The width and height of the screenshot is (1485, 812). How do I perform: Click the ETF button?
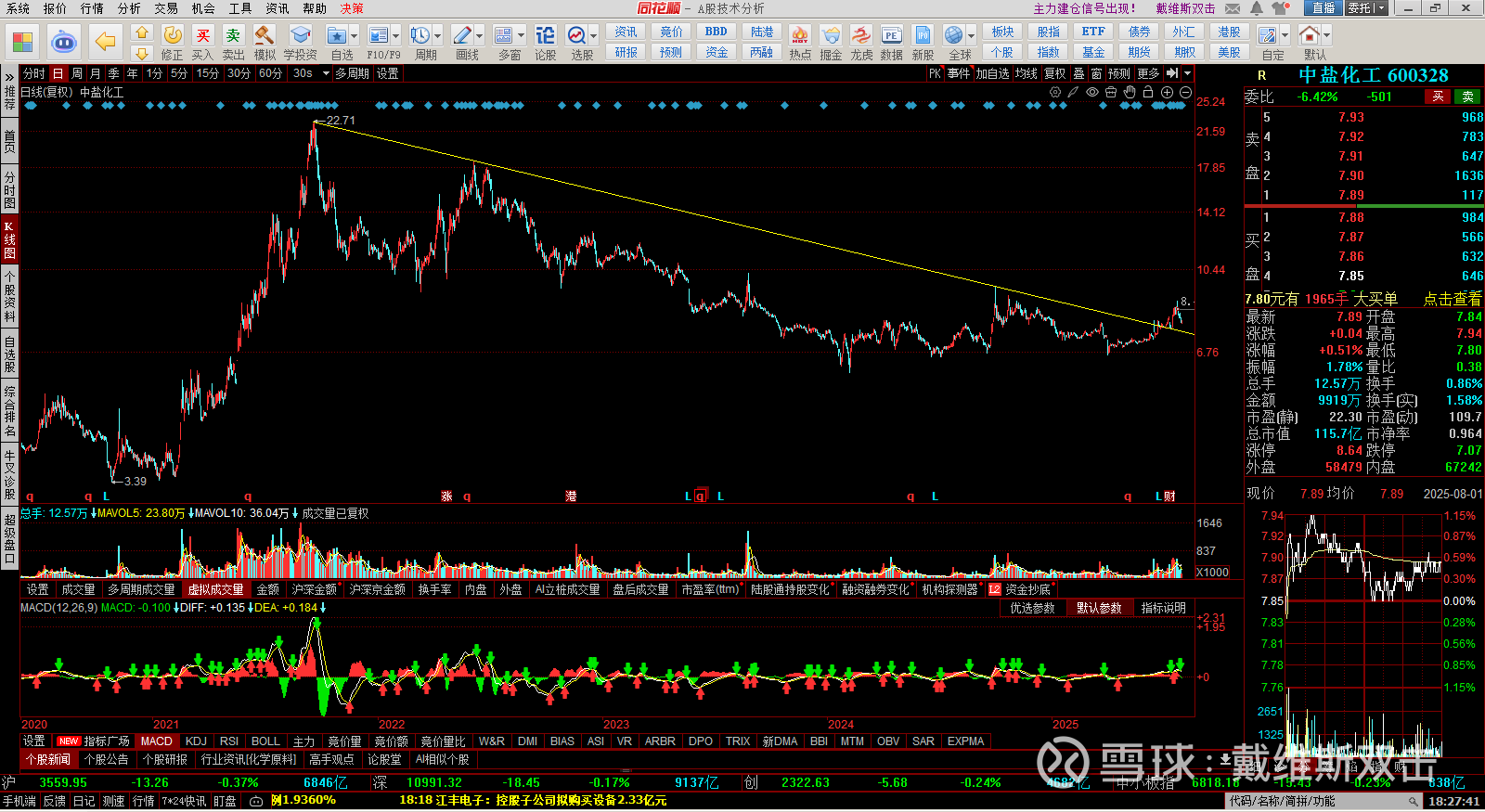coord(1093,32)
